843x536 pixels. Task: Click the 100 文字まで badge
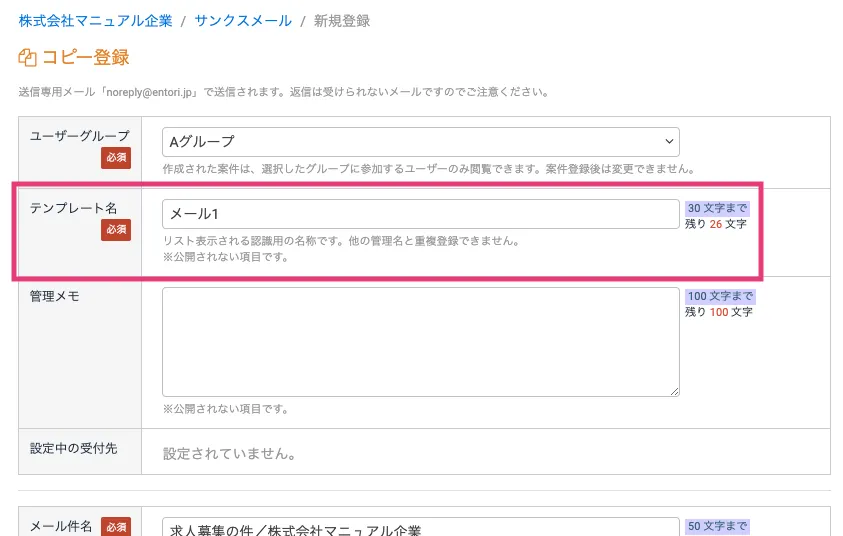(x=720, y=297)
